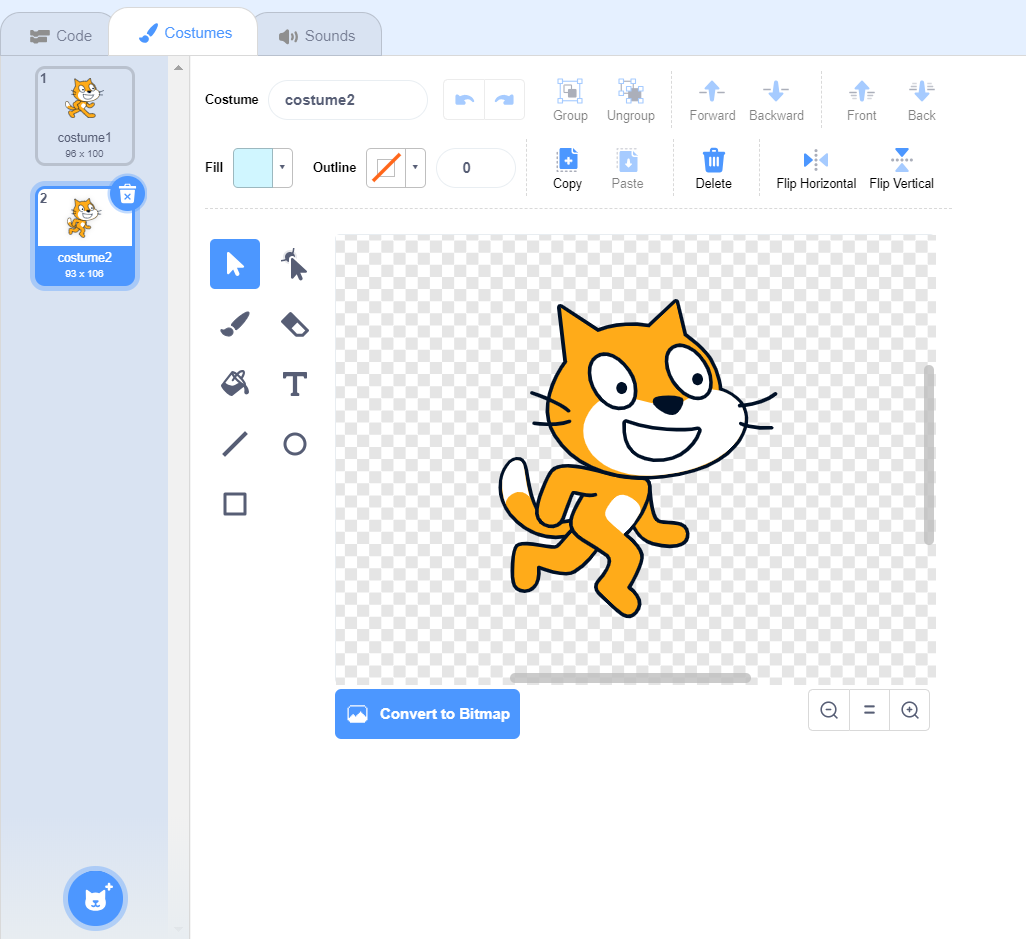Click the outline width number field
This screenshot has width=1026, height=939.
(x=476, y=168)
